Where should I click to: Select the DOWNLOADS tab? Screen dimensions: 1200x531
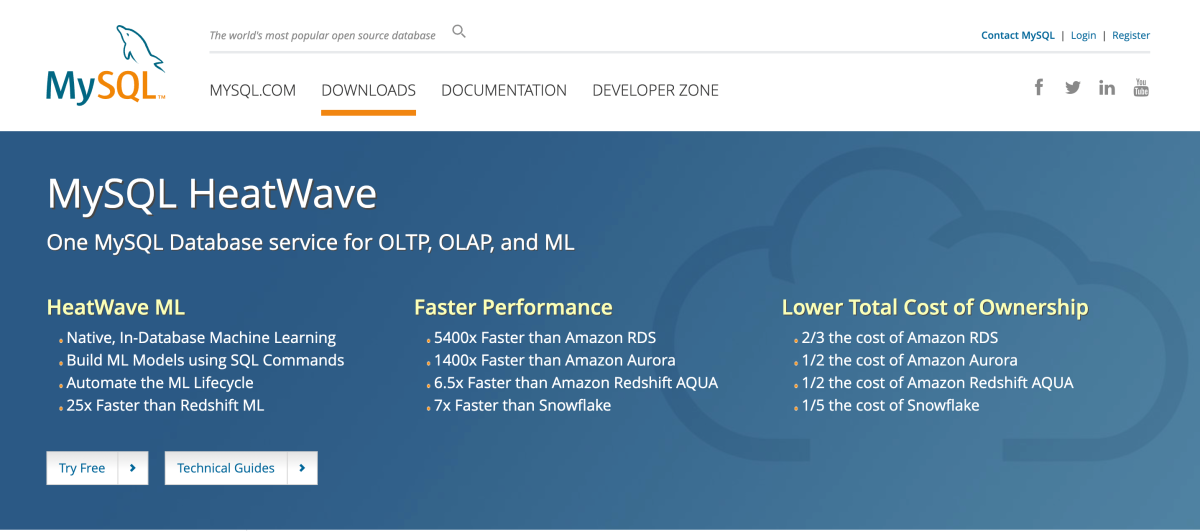pos(368,90)
